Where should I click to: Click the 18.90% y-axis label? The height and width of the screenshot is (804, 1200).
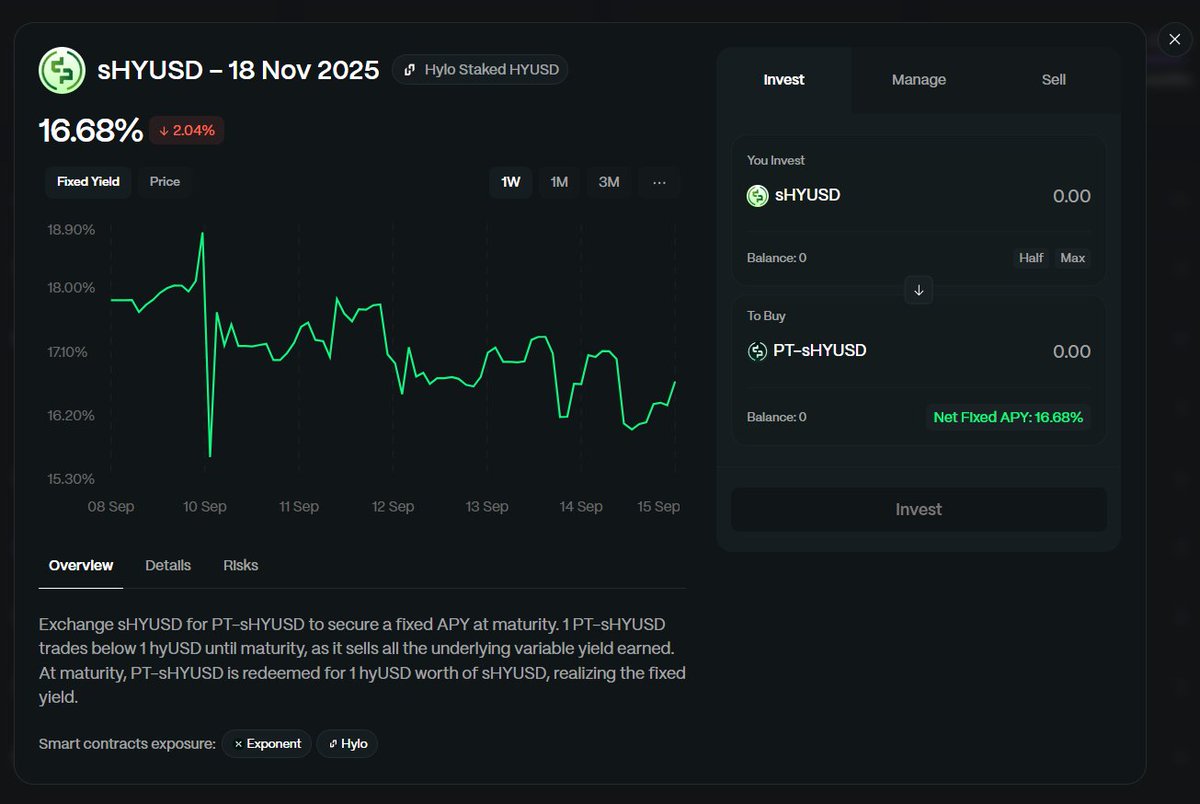pyautogui.click(x=71, y=230)
